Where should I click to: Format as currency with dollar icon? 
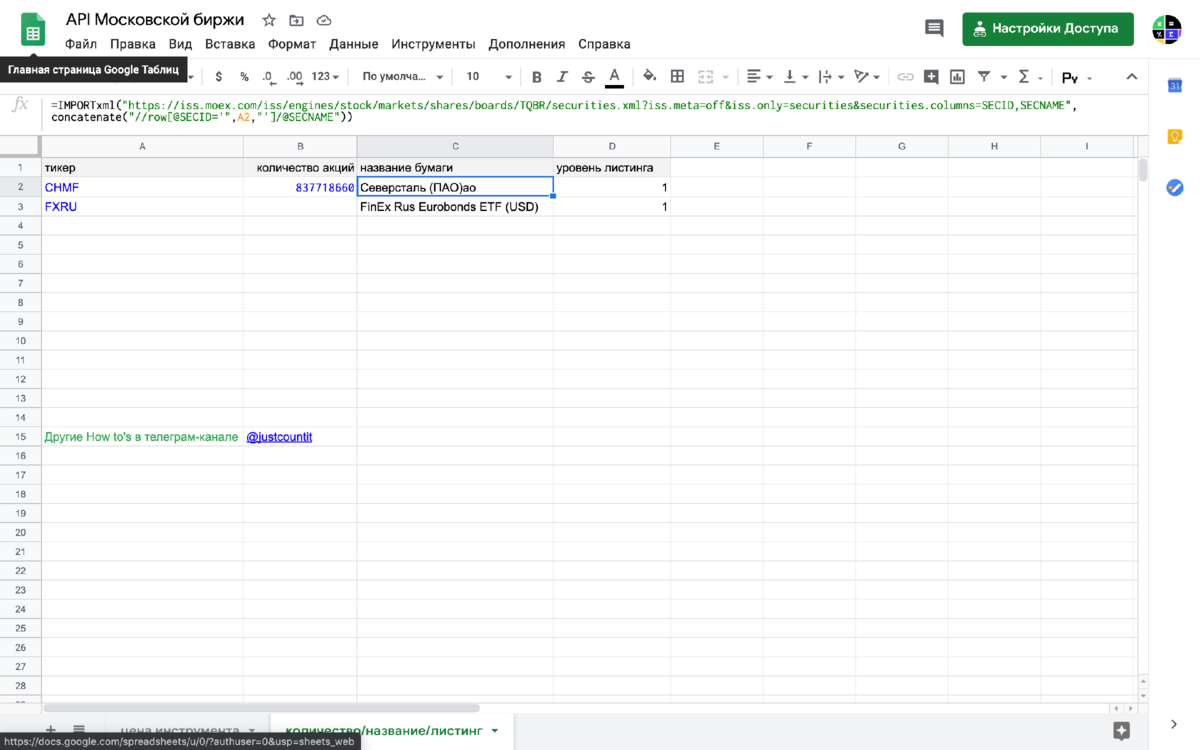coord(219,77)
